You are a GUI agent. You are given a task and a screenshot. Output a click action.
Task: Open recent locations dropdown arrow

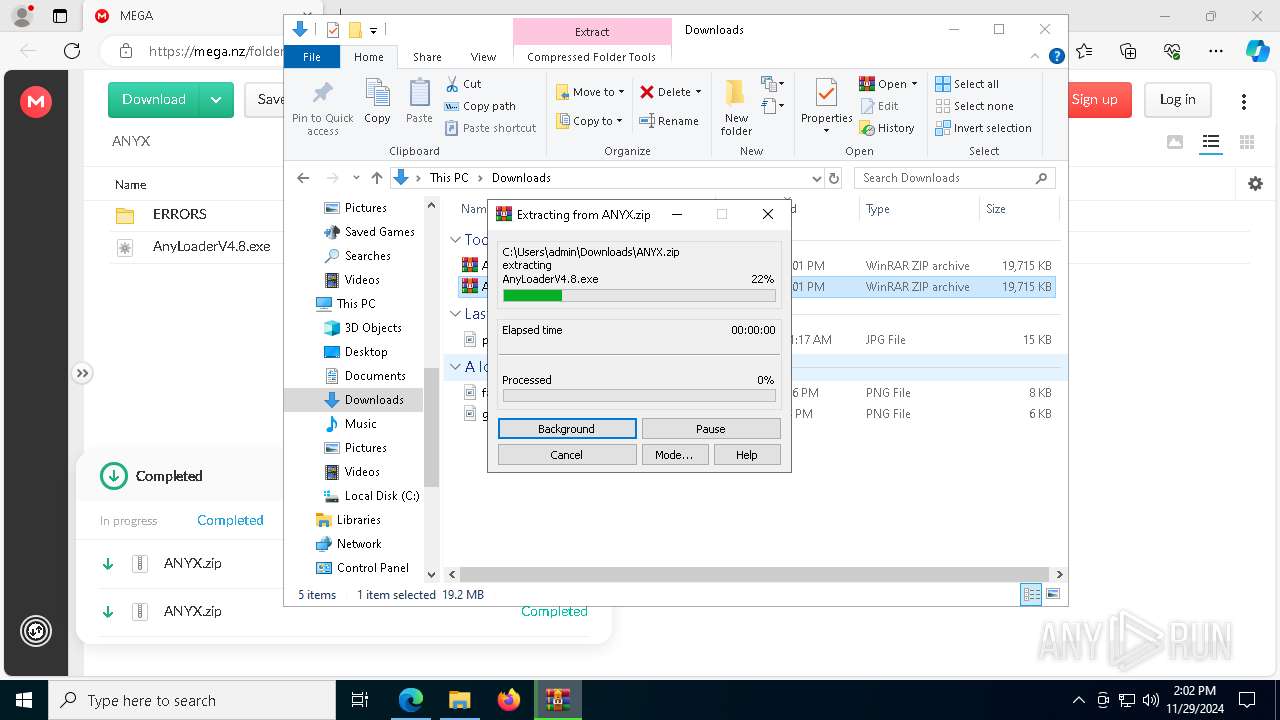(x=356, y=178)
